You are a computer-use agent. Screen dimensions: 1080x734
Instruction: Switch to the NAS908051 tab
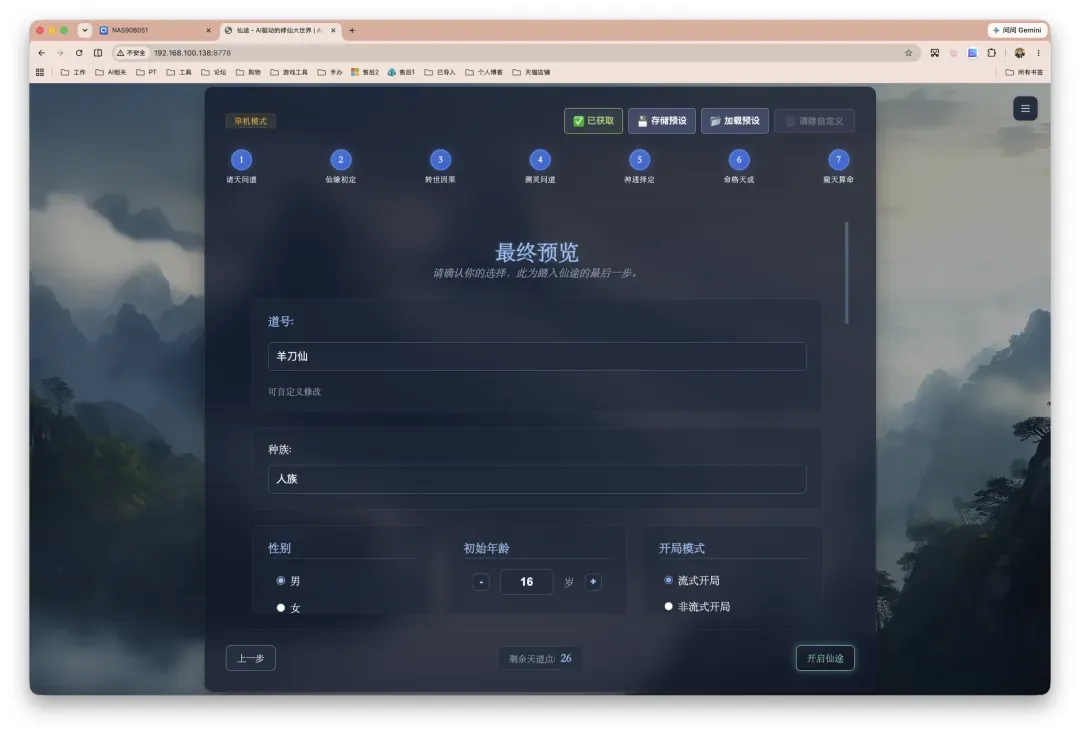(x=156, y=30)
